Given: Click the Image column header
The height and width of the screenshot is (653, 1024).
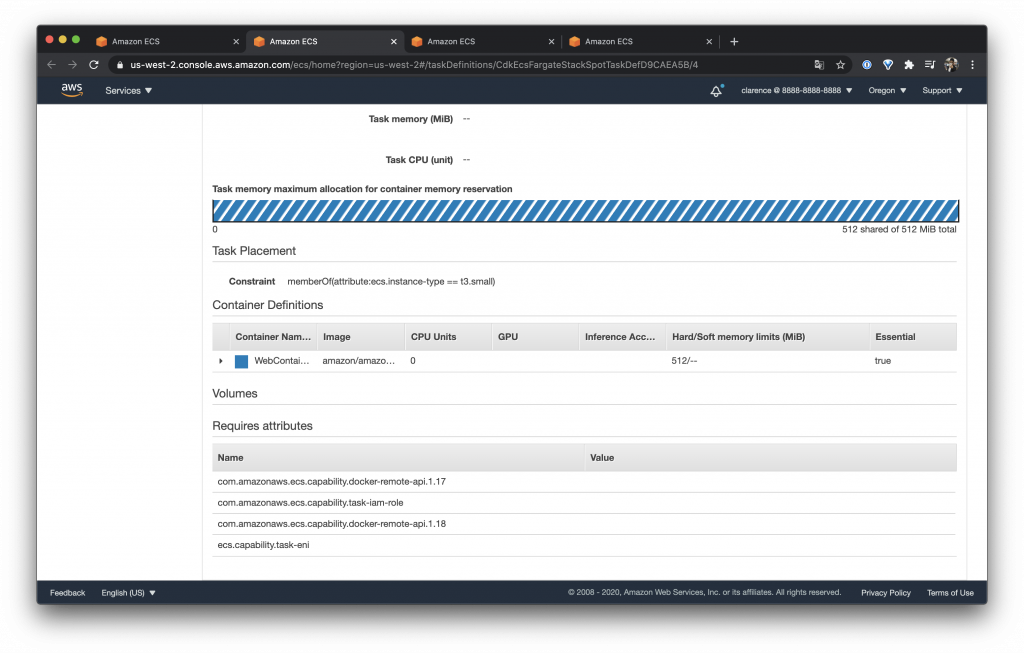Looking at the screenshot, I should click(360, 337).
